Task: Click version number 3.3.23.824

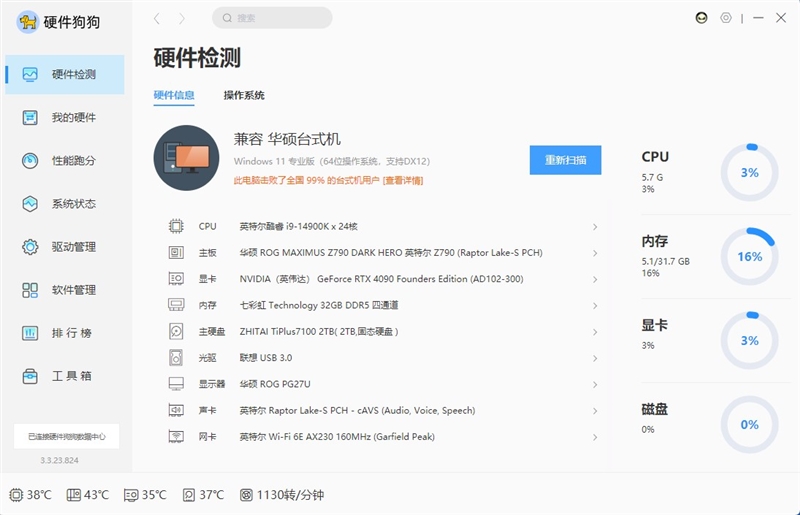Action: pos(59,460)
